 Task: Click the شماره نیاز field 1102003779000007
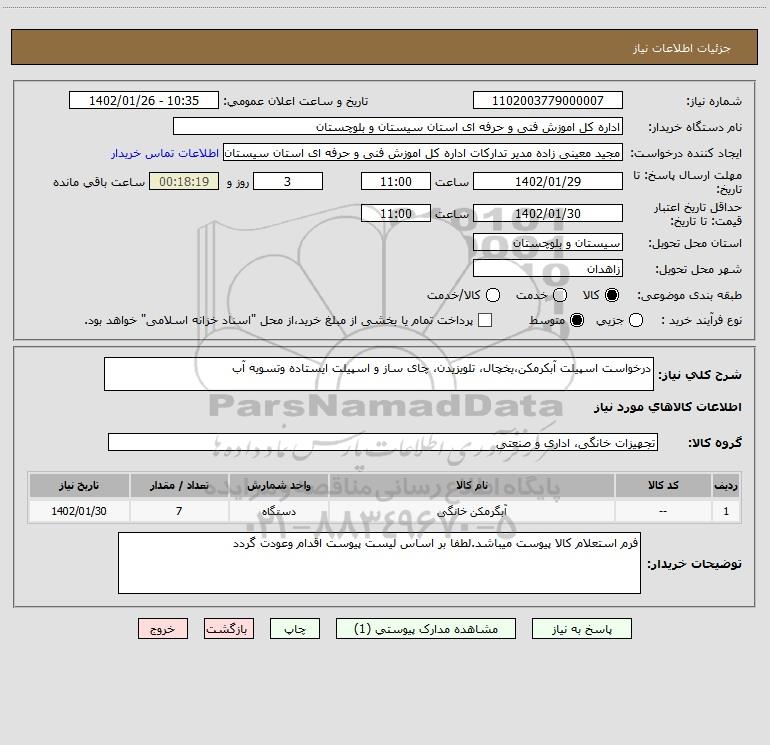(548, 101)
